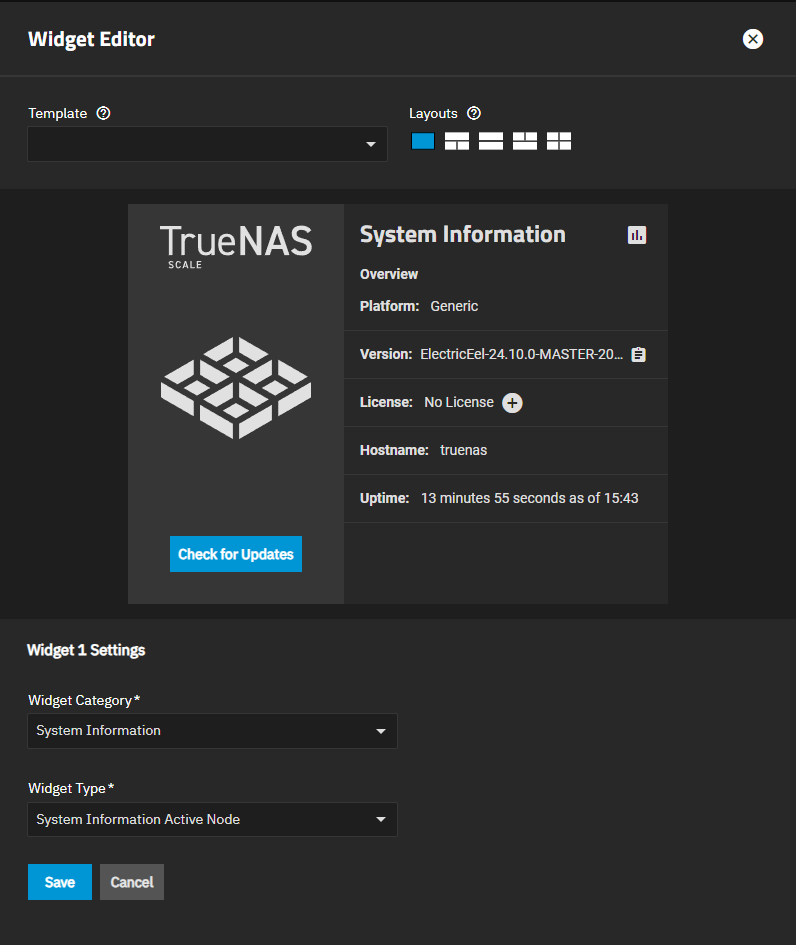Image resolution: width=796 pixels, height=945 pixels.
Task: Expand the Widget Type dropdown
Action: (x=212, y=820)
